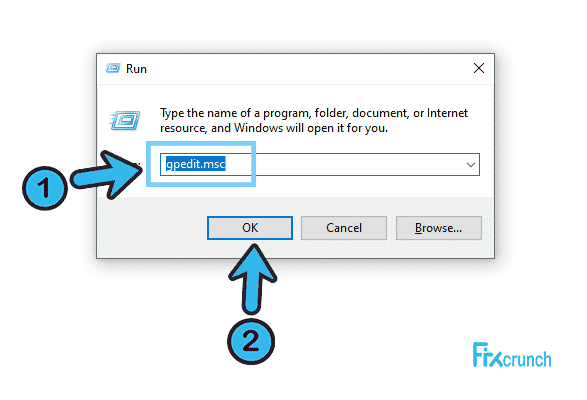
Task: Confirm the command with the OK button
Action: [x=250, y=228]
